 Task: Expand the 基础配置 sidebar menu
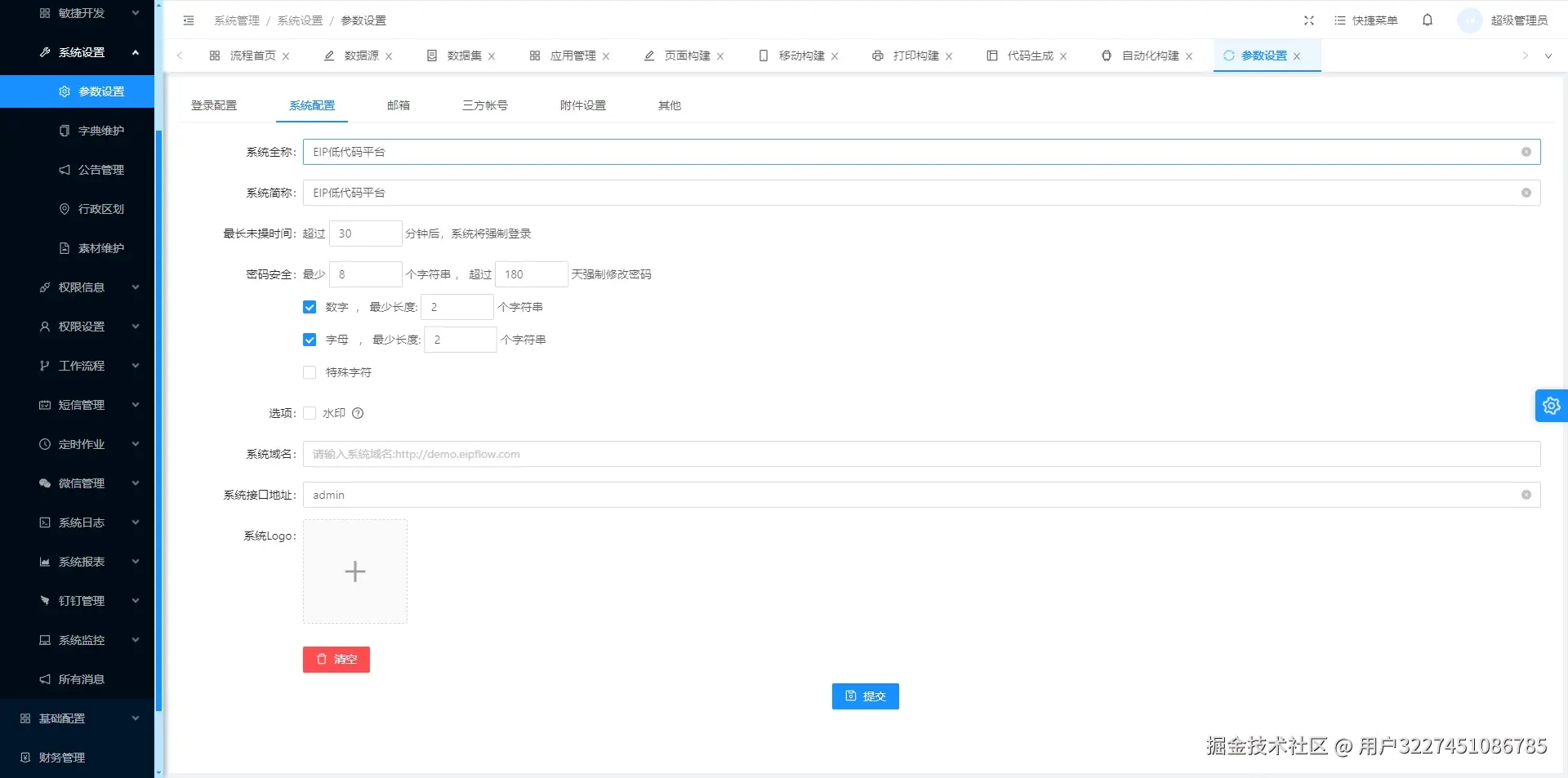(x=77, y=718)
